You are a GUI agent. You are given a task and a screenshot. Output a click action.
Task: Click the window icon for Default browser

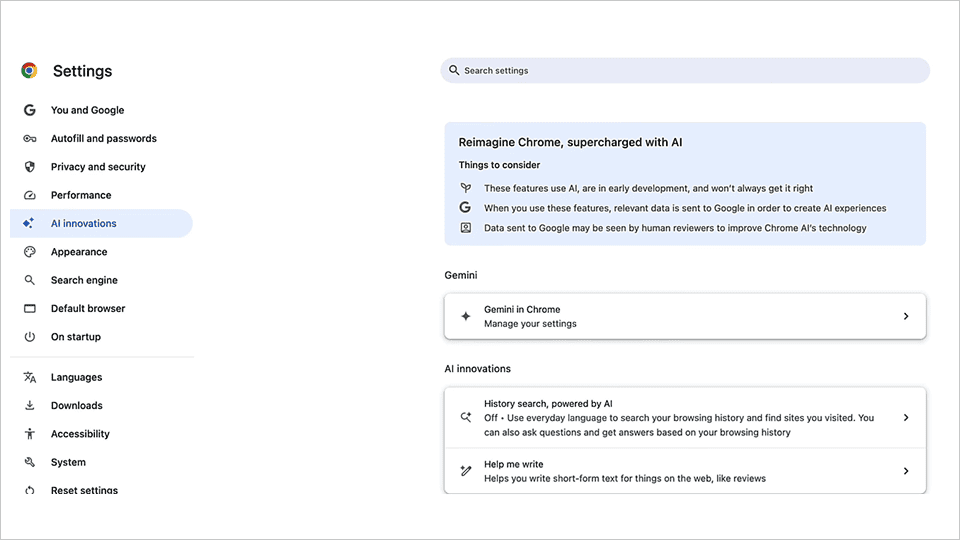29,309
